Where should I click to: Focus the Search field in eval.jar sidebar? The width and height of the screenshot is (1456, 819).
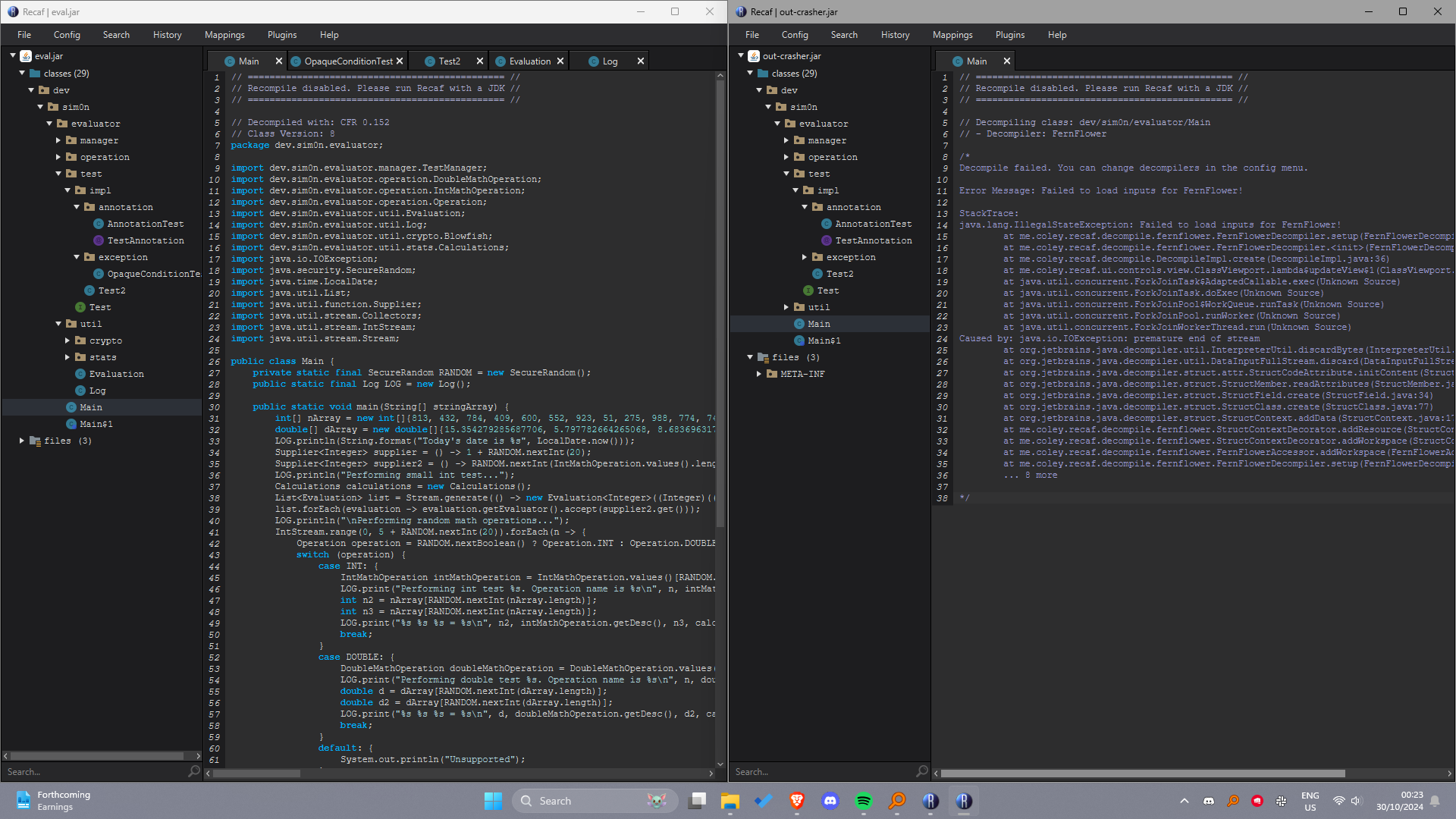pos(95,771)
